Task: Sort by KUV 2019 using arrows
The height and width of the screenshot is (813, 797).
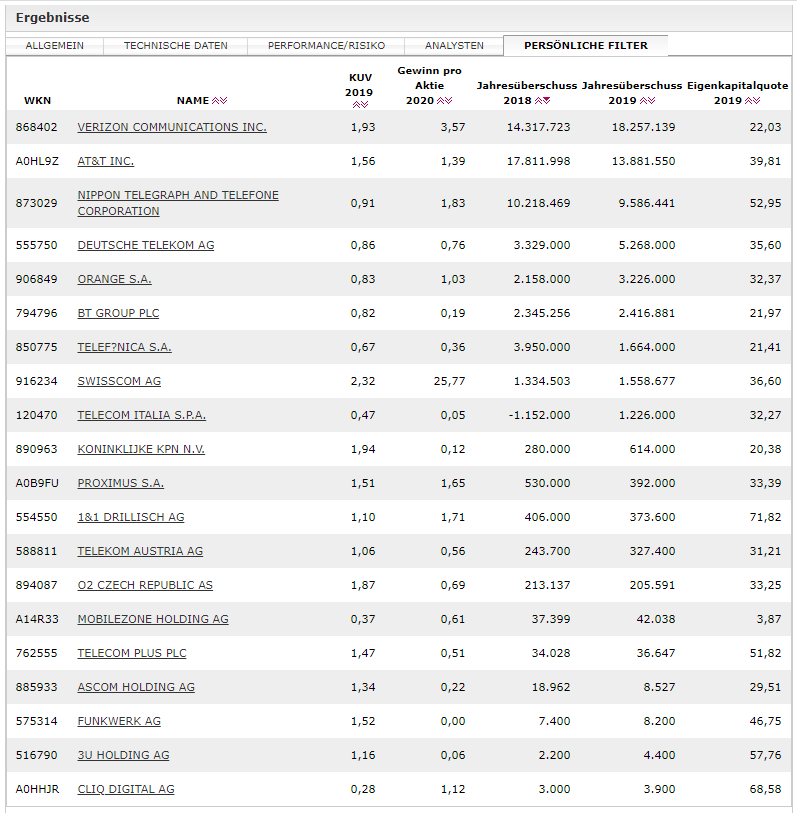Action: pyautogui.click(x=360, y=104)
